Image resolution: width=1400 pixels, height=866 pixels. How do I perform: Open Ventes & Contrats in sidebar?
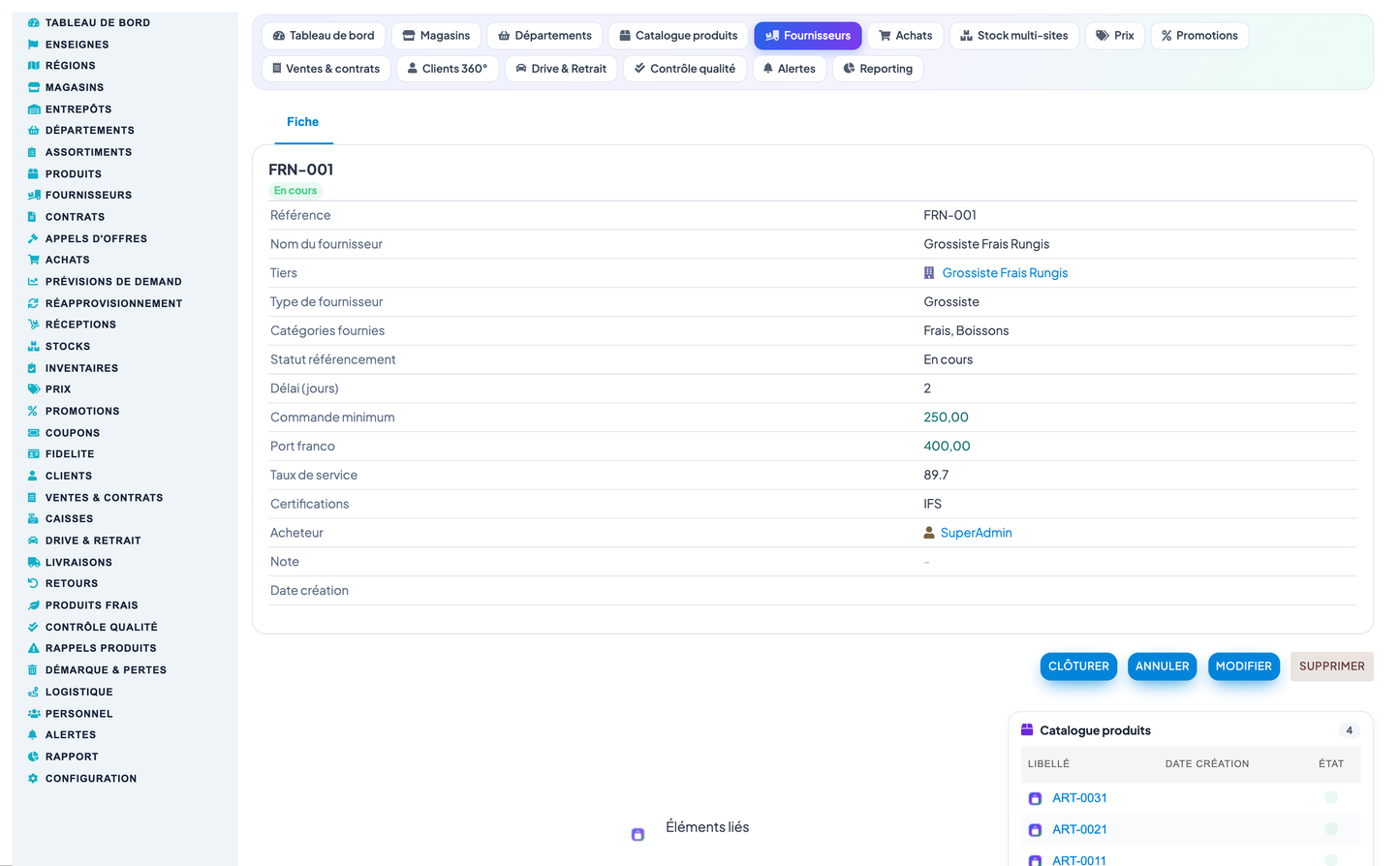pyautogui.click(x=104, y=498)
